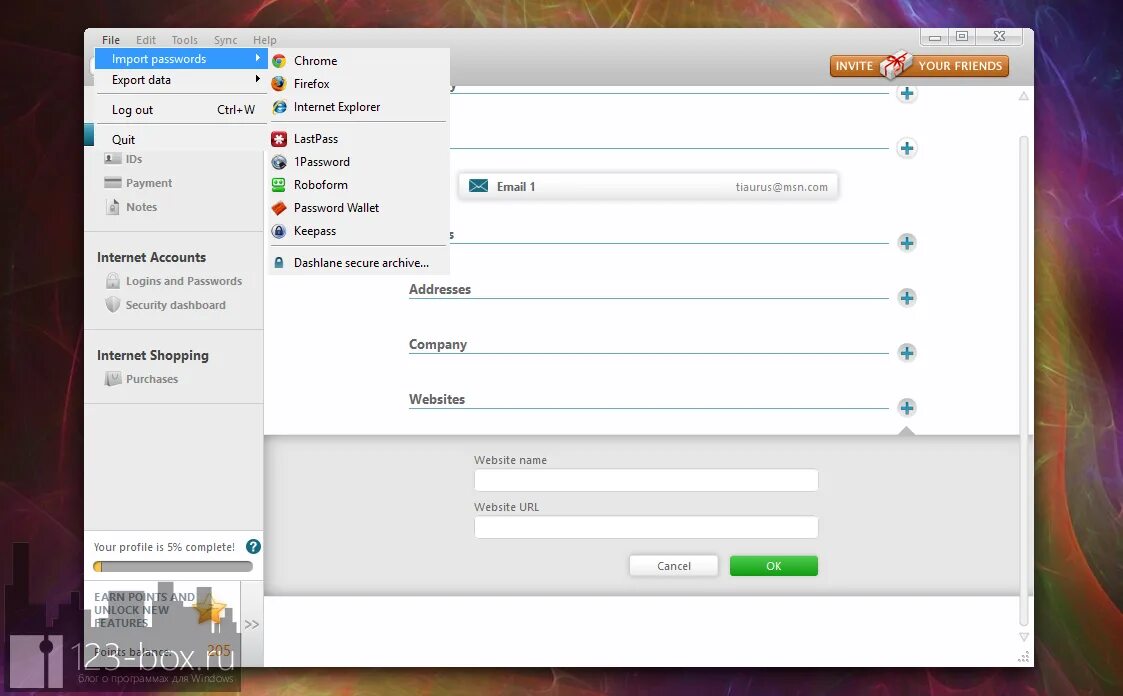
Task: Click scroll down arrow on right edge
Action: click(1024, 637)
